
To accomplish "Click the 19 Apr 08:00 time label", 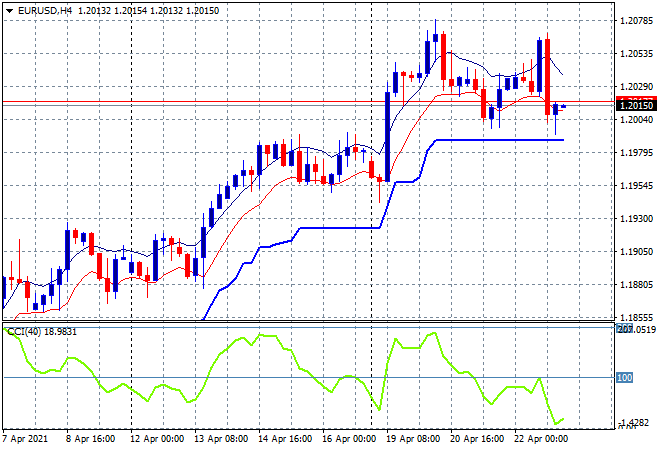I will (x=413, y=439).
